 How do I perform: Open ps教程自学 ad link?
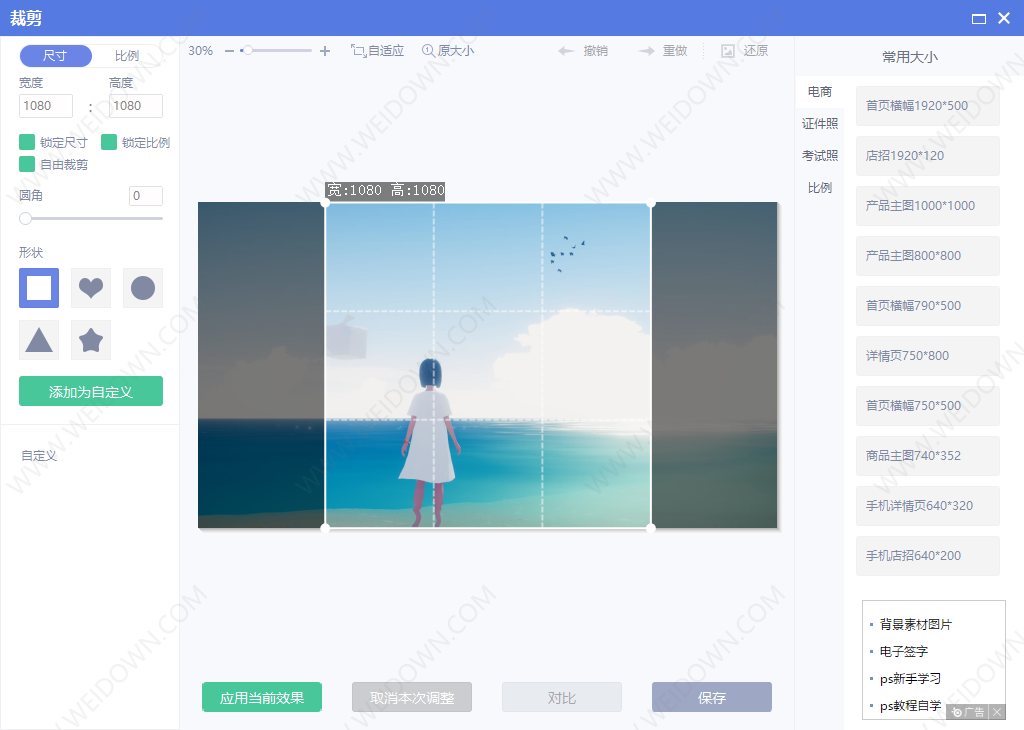[910, 706]
